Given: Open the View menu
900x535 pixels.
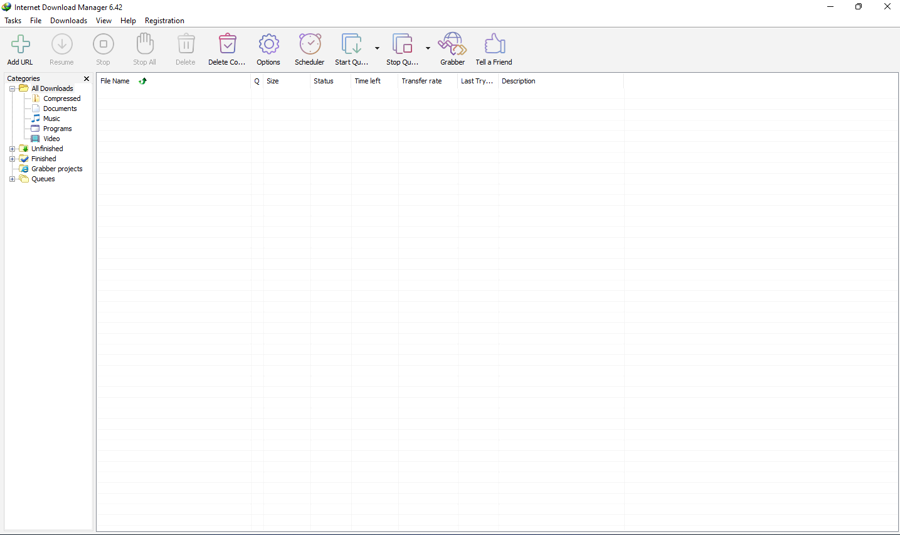Looking at the screenshot, I should (103, 21).
